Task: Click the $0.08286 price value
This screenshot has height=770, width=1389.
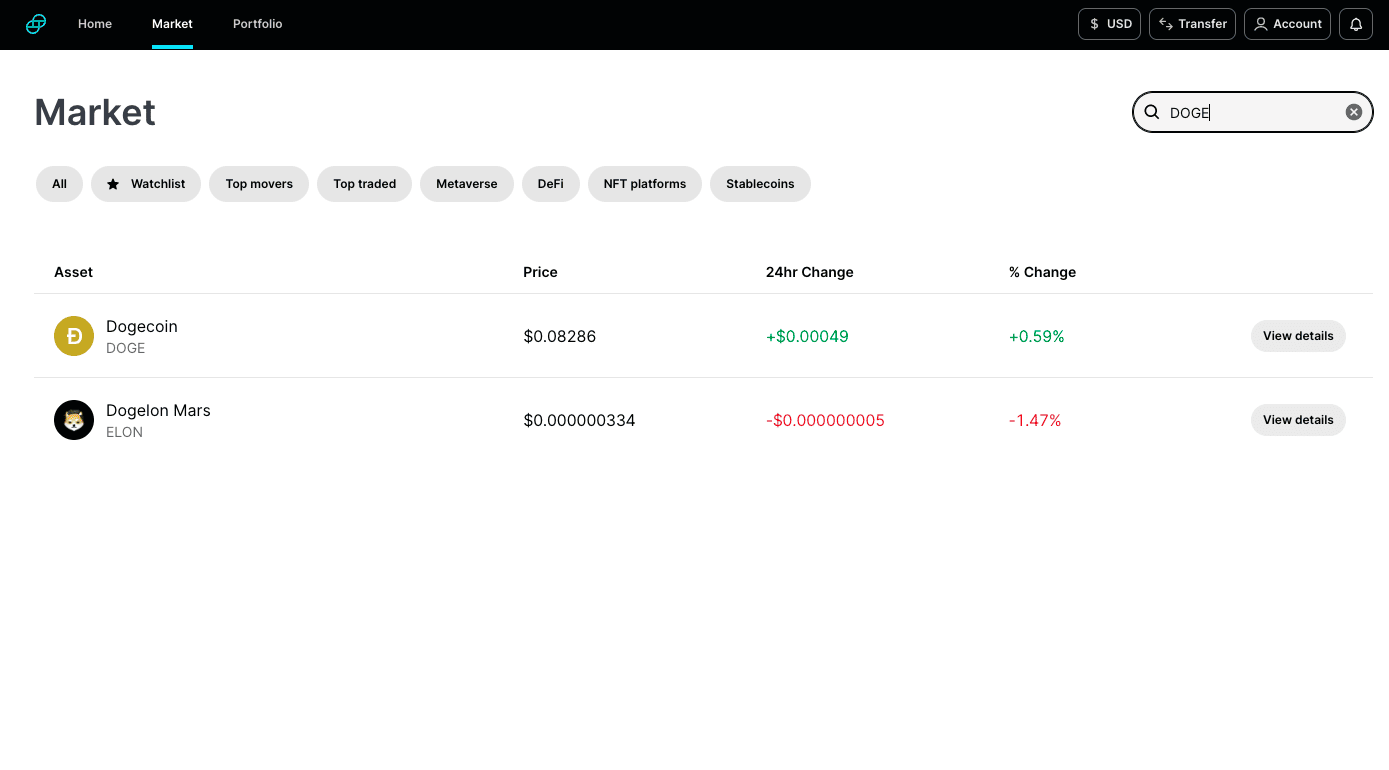Action: pyautogui.click(x=560, y=336)
